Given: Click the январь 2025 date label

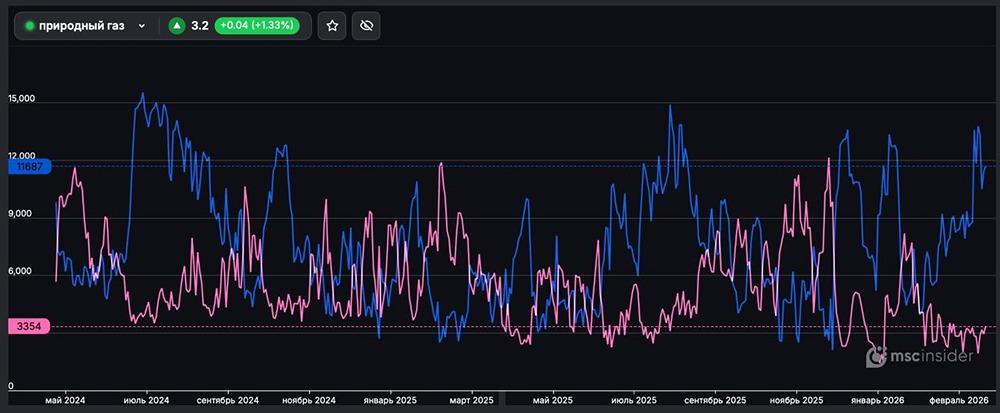Looking at the screenshot, I should coord(391,400).
